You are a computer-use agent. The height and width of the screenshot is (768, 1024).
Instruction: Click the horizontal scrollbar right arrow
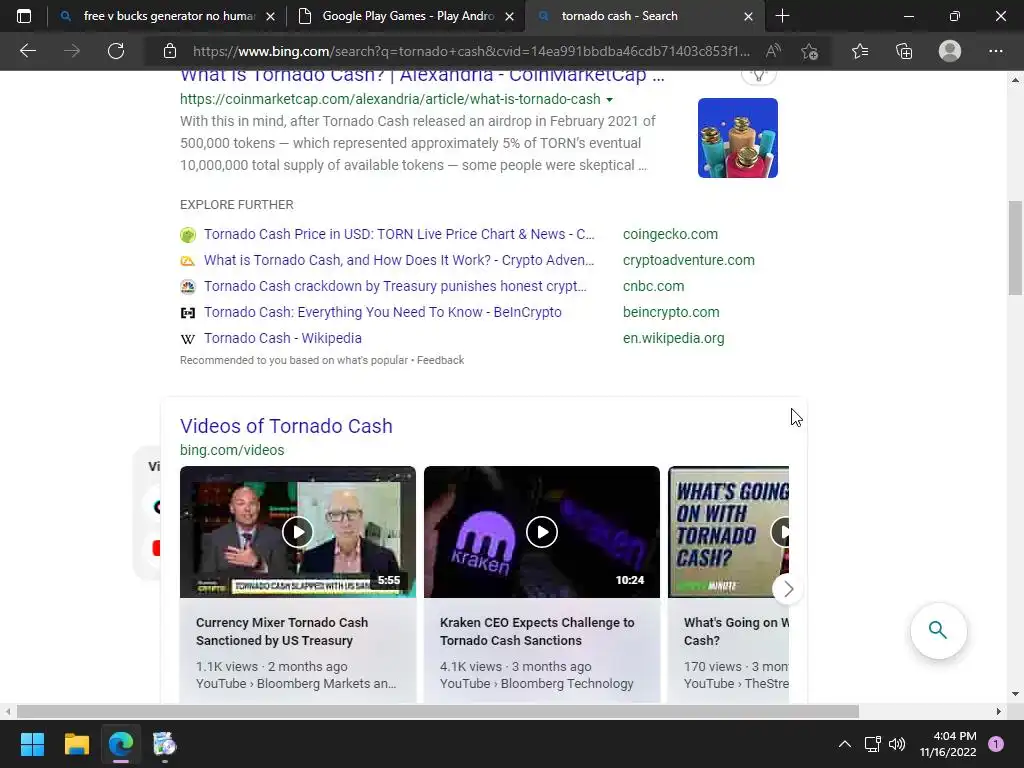[x=999, y=711]
